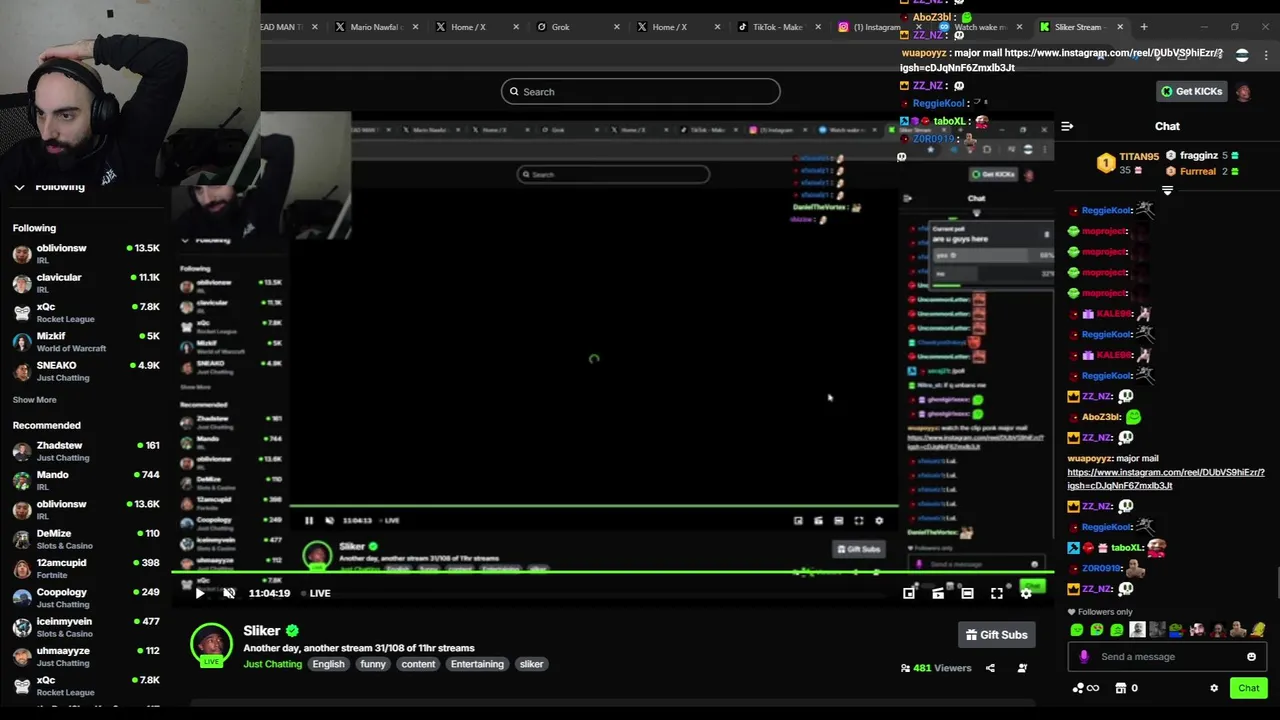1280x720 pixels.
Task: Open Zhadstew in Recommended list
Action: pyautogui.click(x=86, y=451)
